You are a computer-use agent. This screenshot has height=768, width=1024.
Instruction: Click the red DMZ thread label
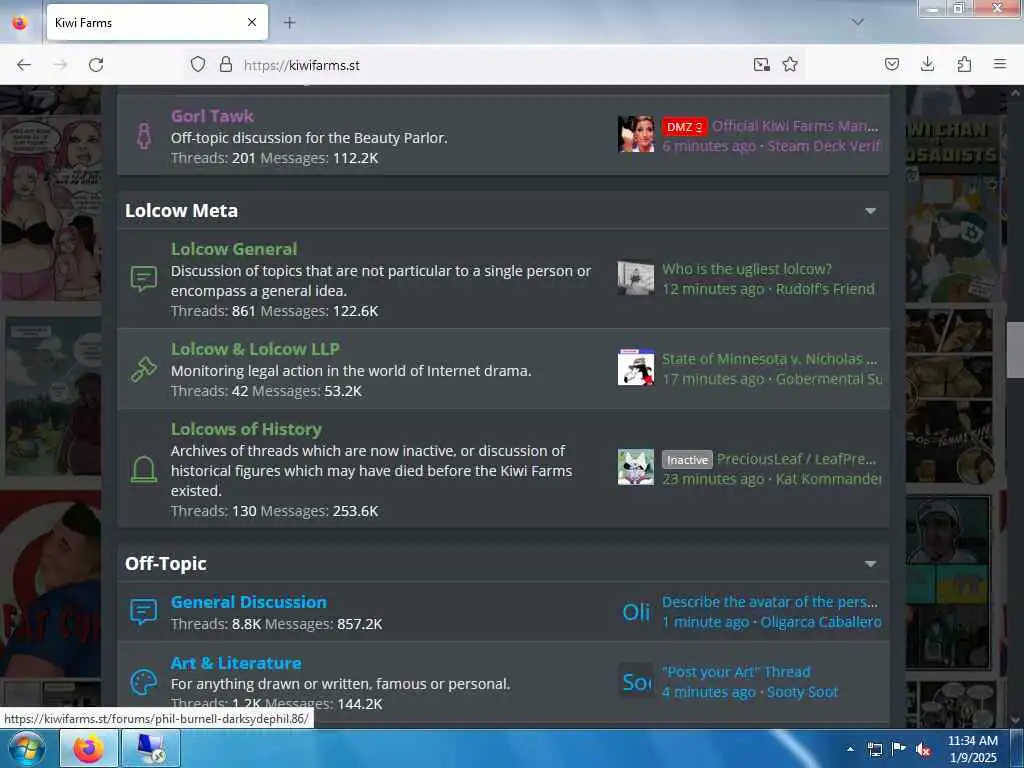coord(684,127)
